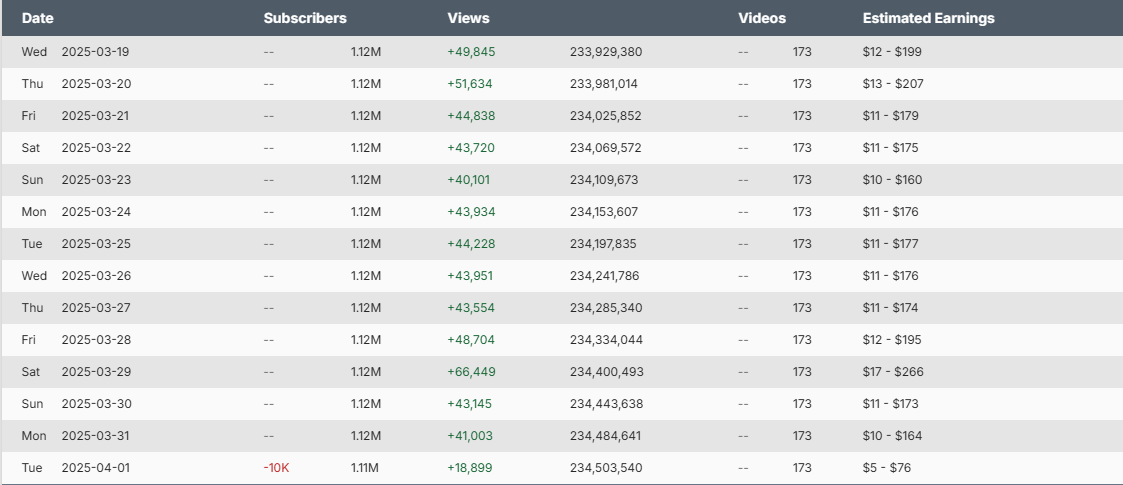
Task: Click the earnings value $11 - $179
Action: point(890,116)
